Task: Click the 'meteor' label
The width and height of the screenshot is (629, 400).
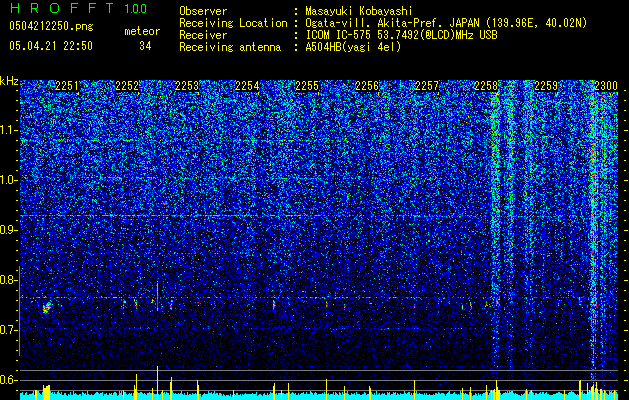Action: click(x=142, y=31)
